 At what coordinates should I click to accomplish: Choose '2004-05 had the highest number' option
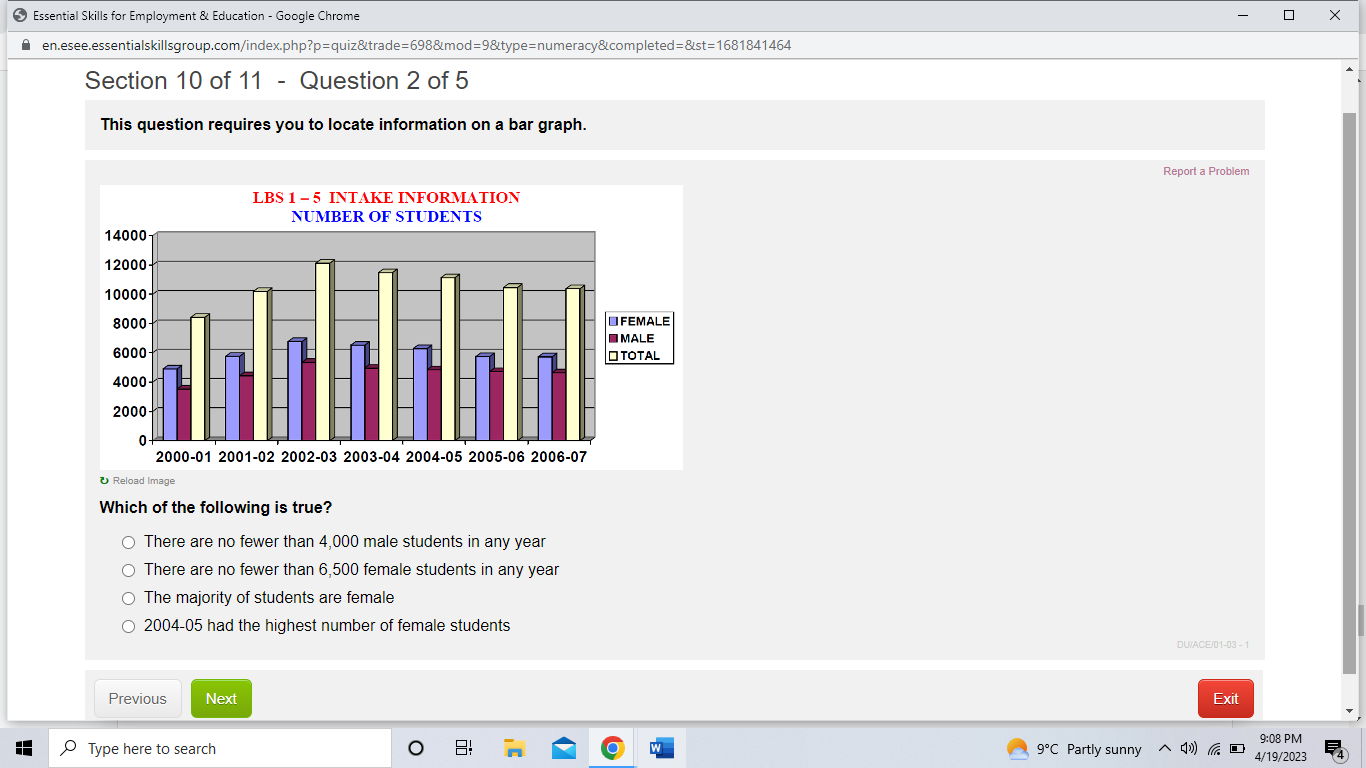(128, 626)
